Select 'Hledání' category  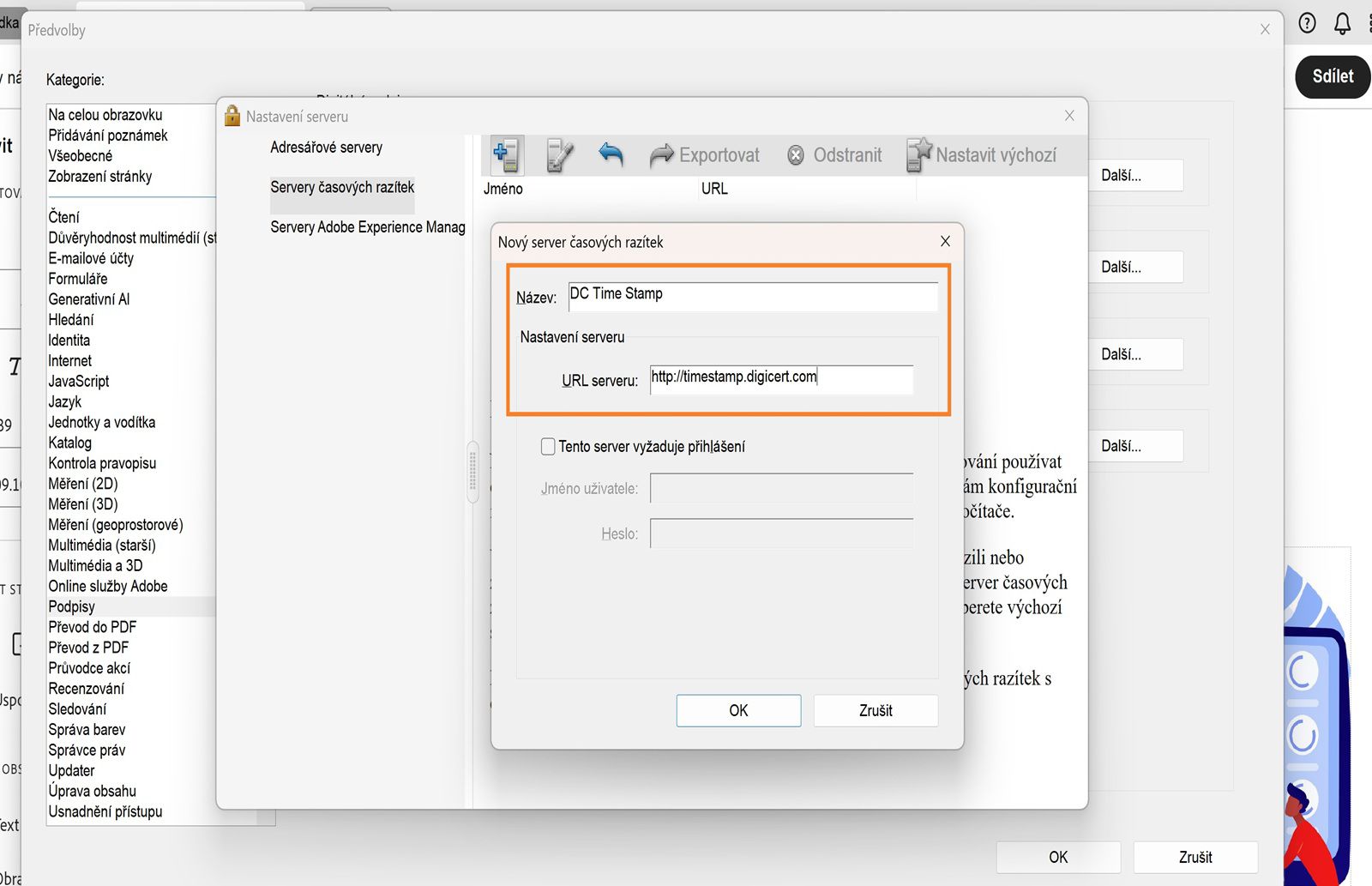coord(71,320)
